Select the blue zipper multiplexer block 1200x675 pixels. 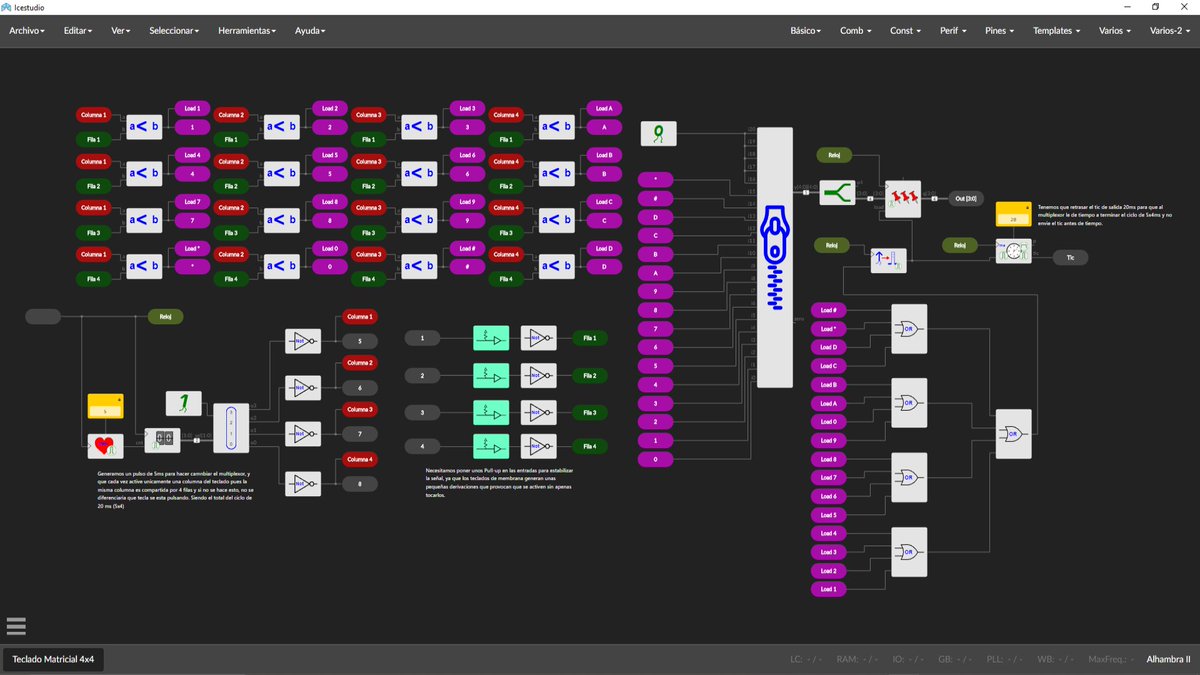(775, 257)
